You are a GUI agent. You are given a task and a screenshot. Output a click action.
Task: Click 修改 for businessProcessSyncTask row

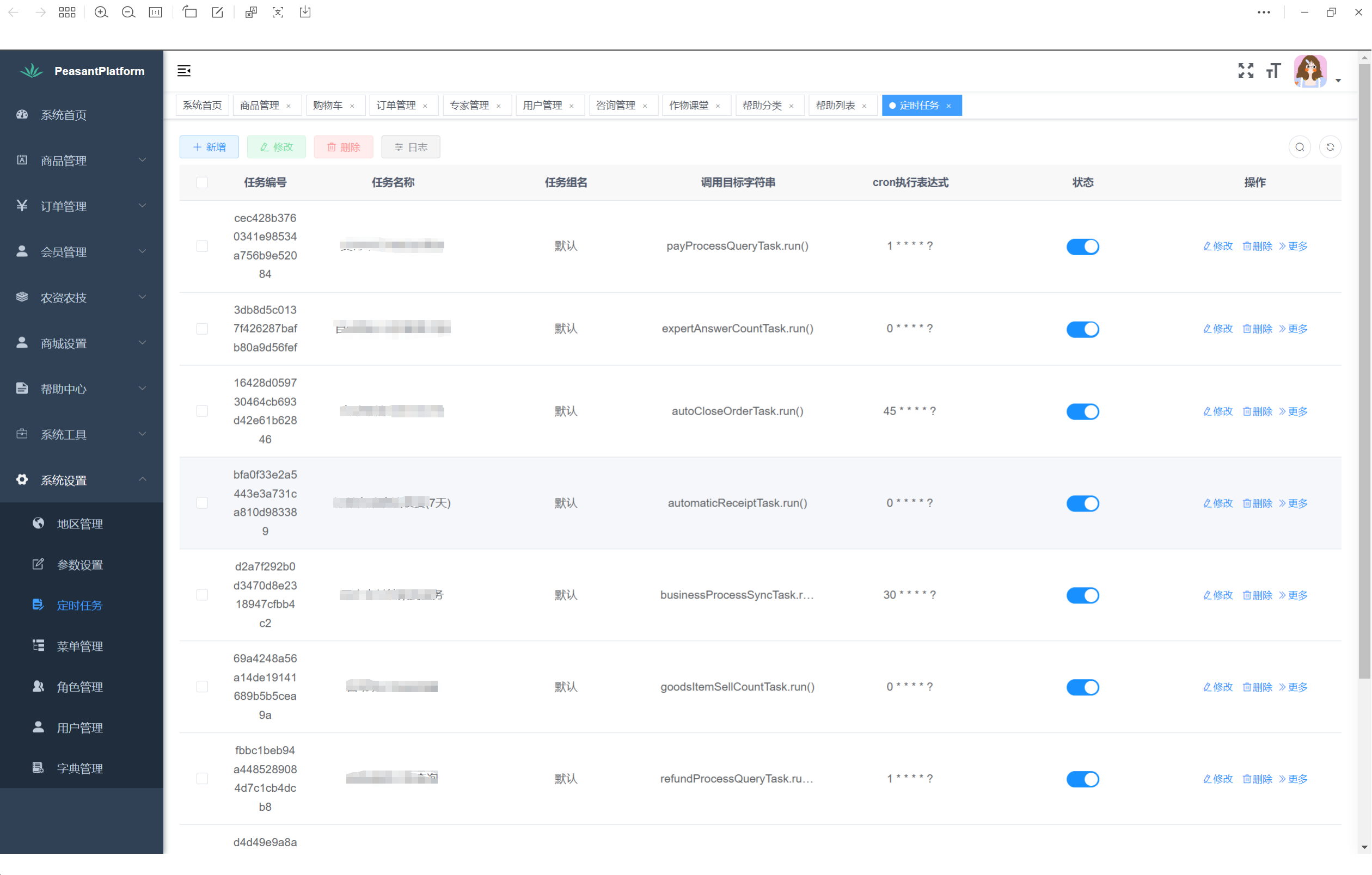tap(1217, 595)
